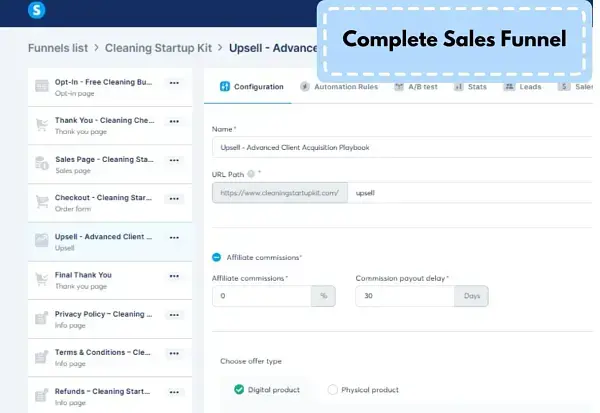Image resolution: width=600 pixels, height=413 pixels.
Task: Click the Sales Page step money icon
Action: (42, 164)
